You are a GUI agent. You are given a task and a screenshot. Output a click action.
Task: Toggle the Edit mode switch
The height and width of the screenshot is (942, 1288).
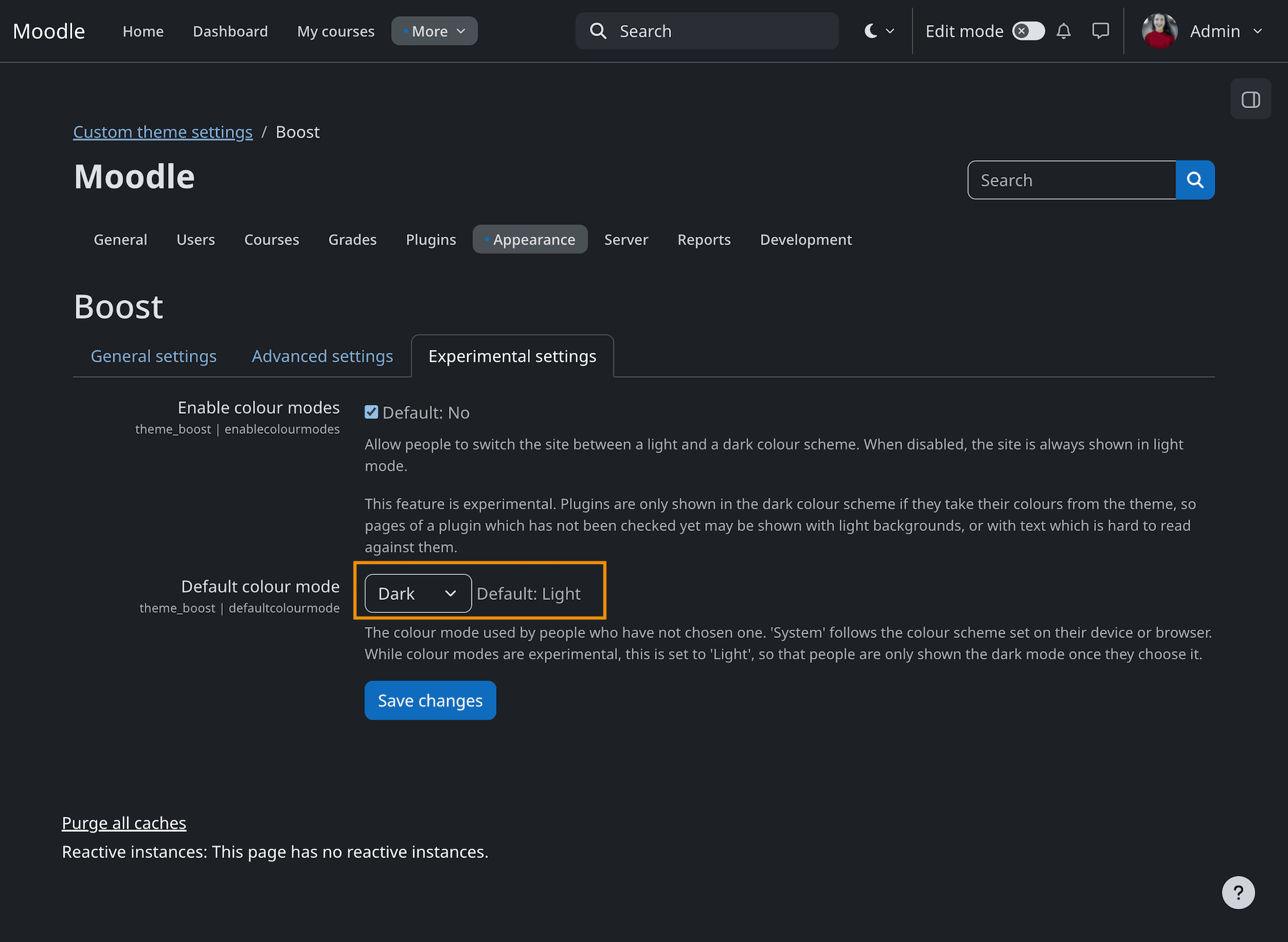pos(1028,31)
